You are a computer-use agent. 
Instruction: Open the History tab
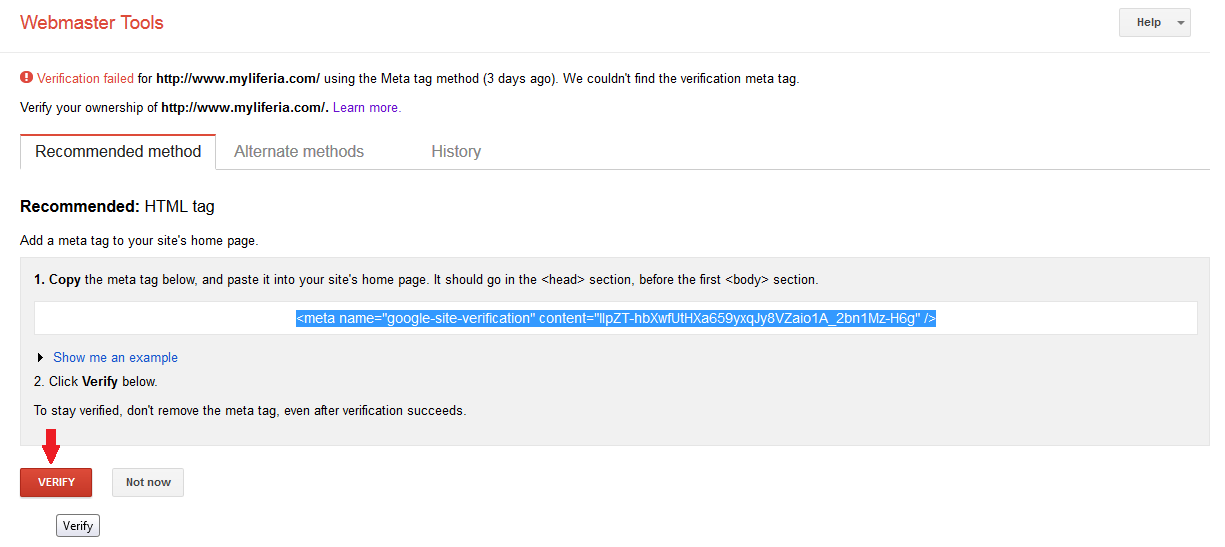(x=456, y=152)
